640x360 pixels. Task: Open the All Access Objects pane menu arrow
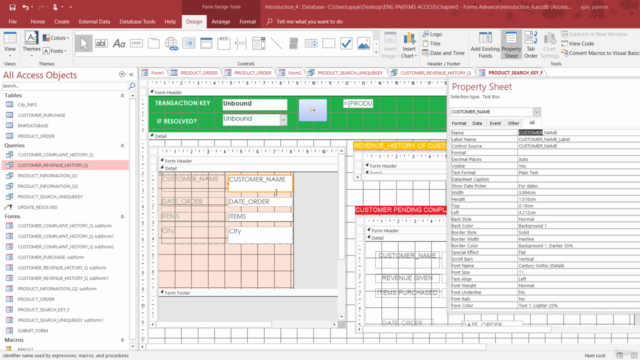click(x=122, y=74)
